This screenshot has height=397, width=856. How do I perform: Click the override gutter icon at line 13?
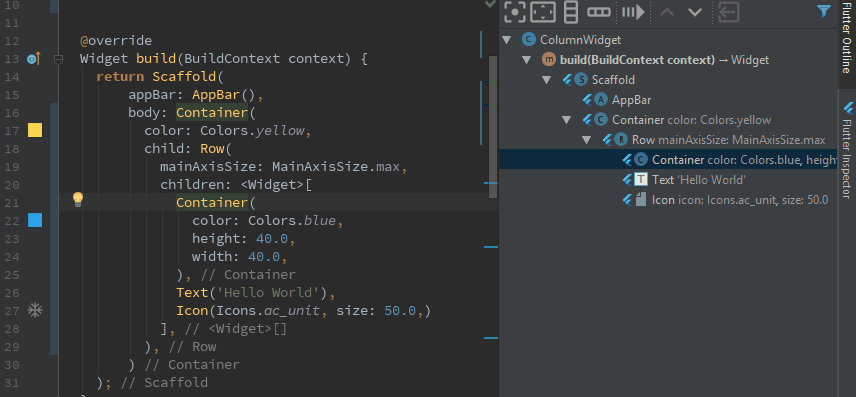[x=34, y=58]
